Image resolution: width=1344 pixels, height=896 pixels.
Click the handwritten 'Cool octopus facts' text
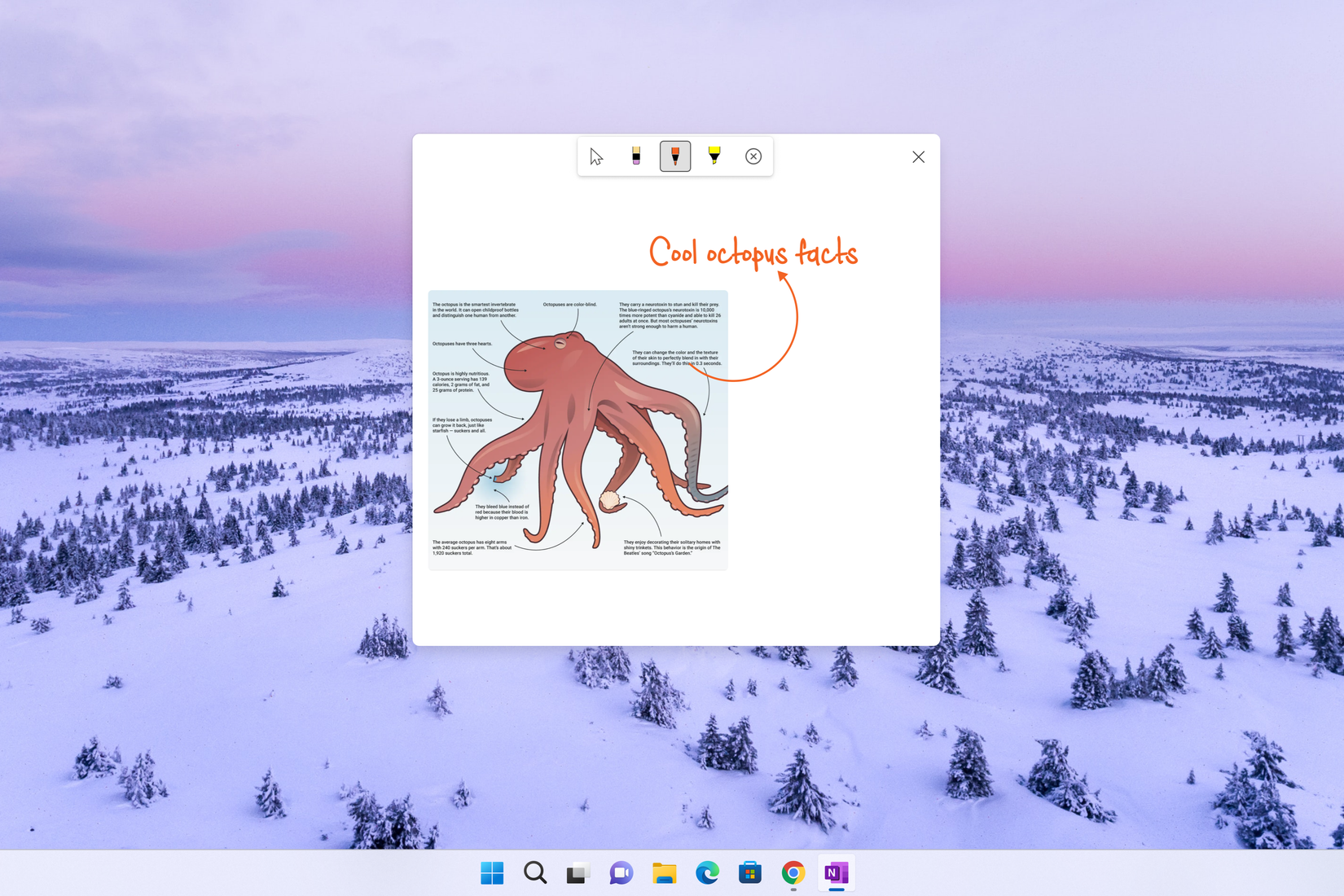pos(753,253)
